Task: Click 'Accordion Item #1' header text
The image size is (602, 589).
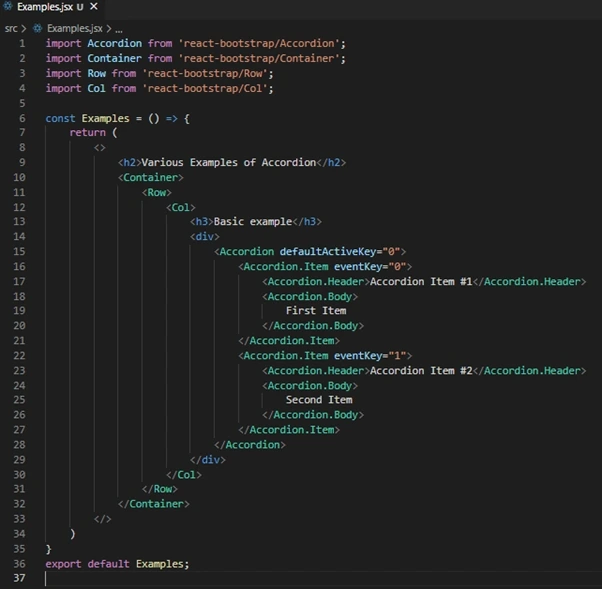Action: click(421, 281)
